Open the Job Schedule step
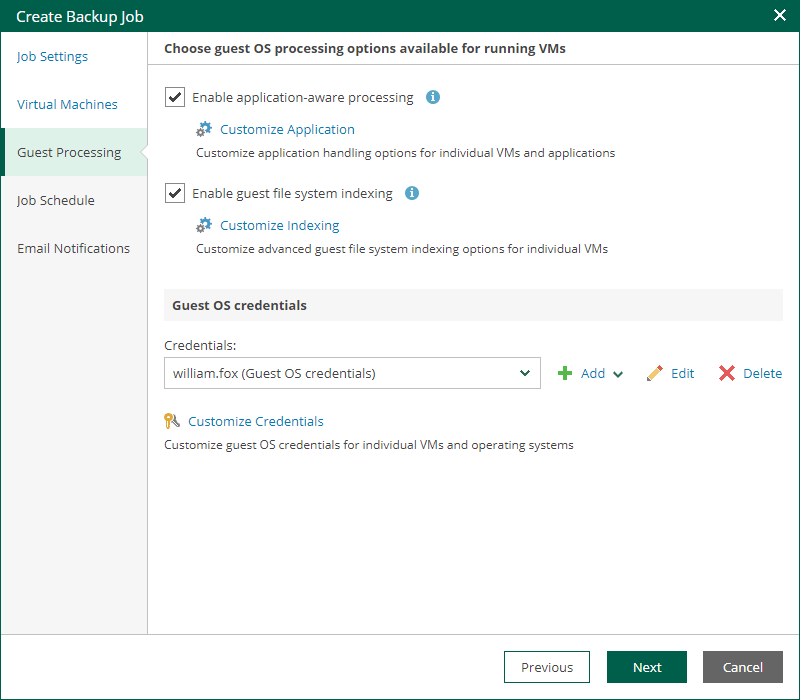This screenshot has width=800, height=700. point(56,200)
